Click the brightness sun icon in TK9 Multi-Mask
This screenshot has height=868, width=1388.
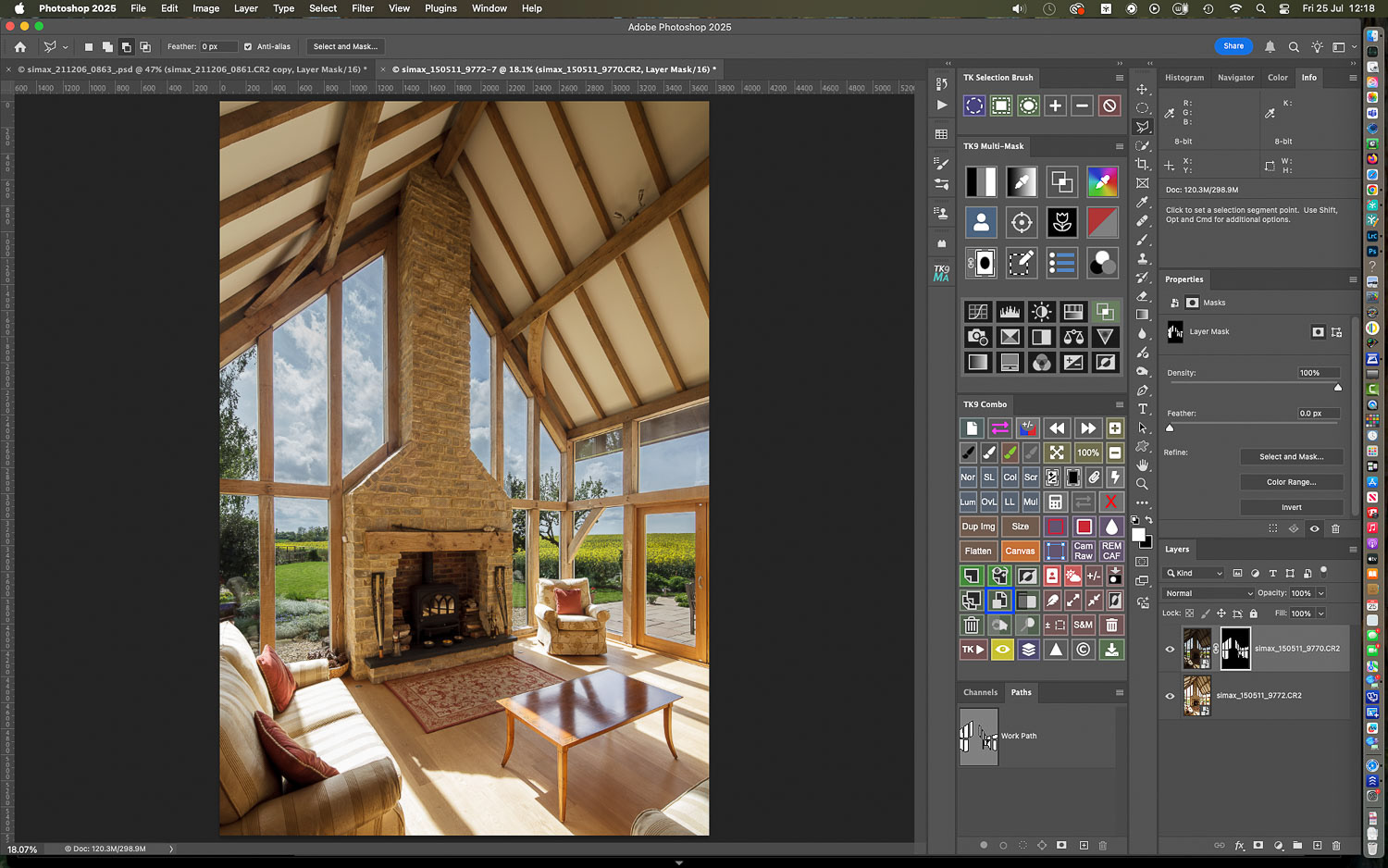pyautogui.click(x=1041, y=312)
